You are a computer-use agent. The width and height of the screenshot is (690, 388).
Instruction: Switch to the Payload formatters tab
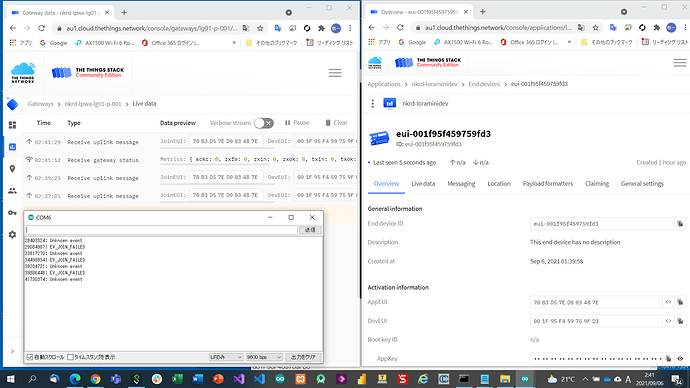pos(547,183)
